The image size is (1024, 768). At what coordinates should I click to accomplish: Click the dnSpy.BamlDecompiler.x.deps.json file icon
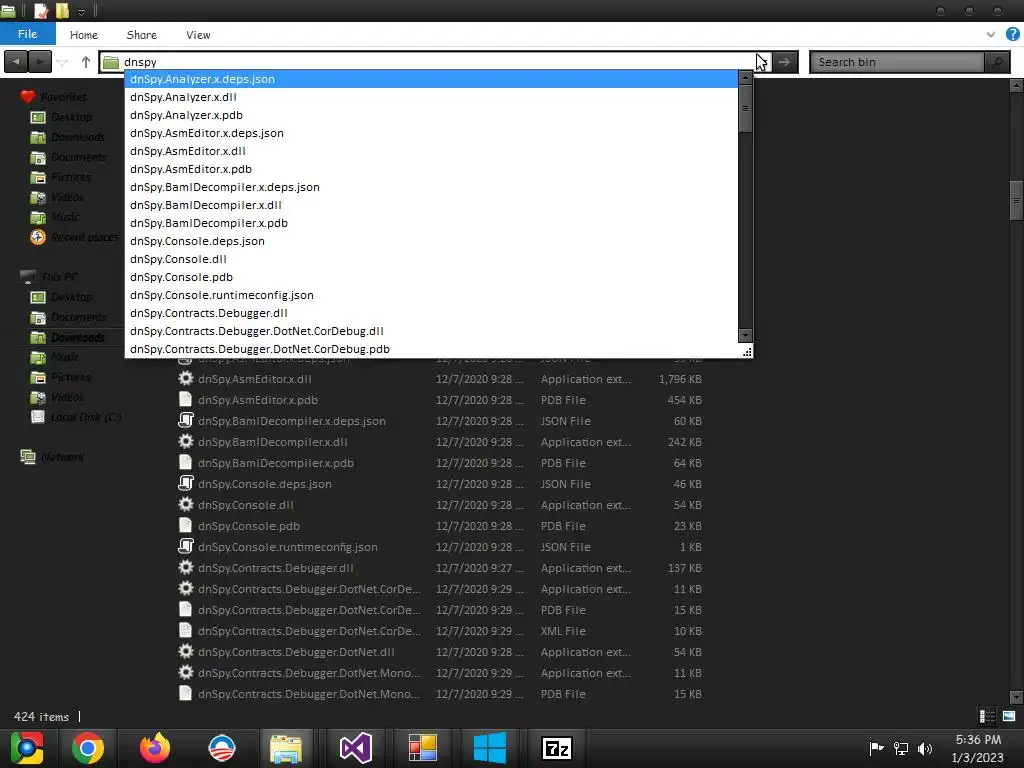click(185, 421)
